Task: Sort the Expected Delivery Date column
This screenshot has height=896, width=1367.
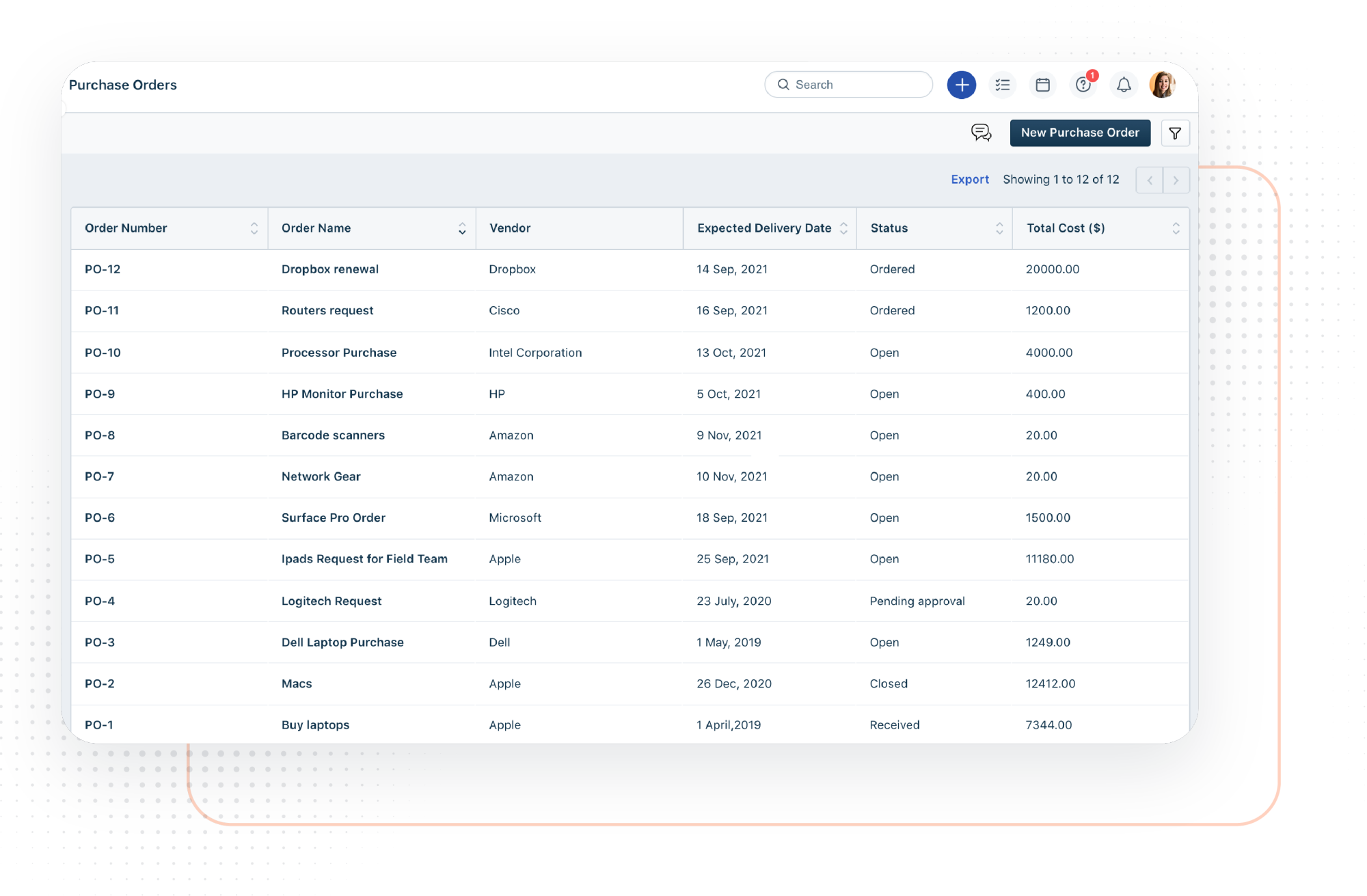Action: click(x=845, y=228)
